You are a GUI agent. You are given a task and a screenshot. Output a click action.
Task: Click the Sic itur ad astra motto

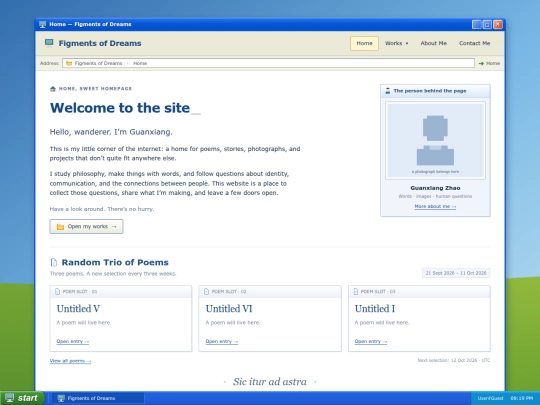click(x=270, y=382)
